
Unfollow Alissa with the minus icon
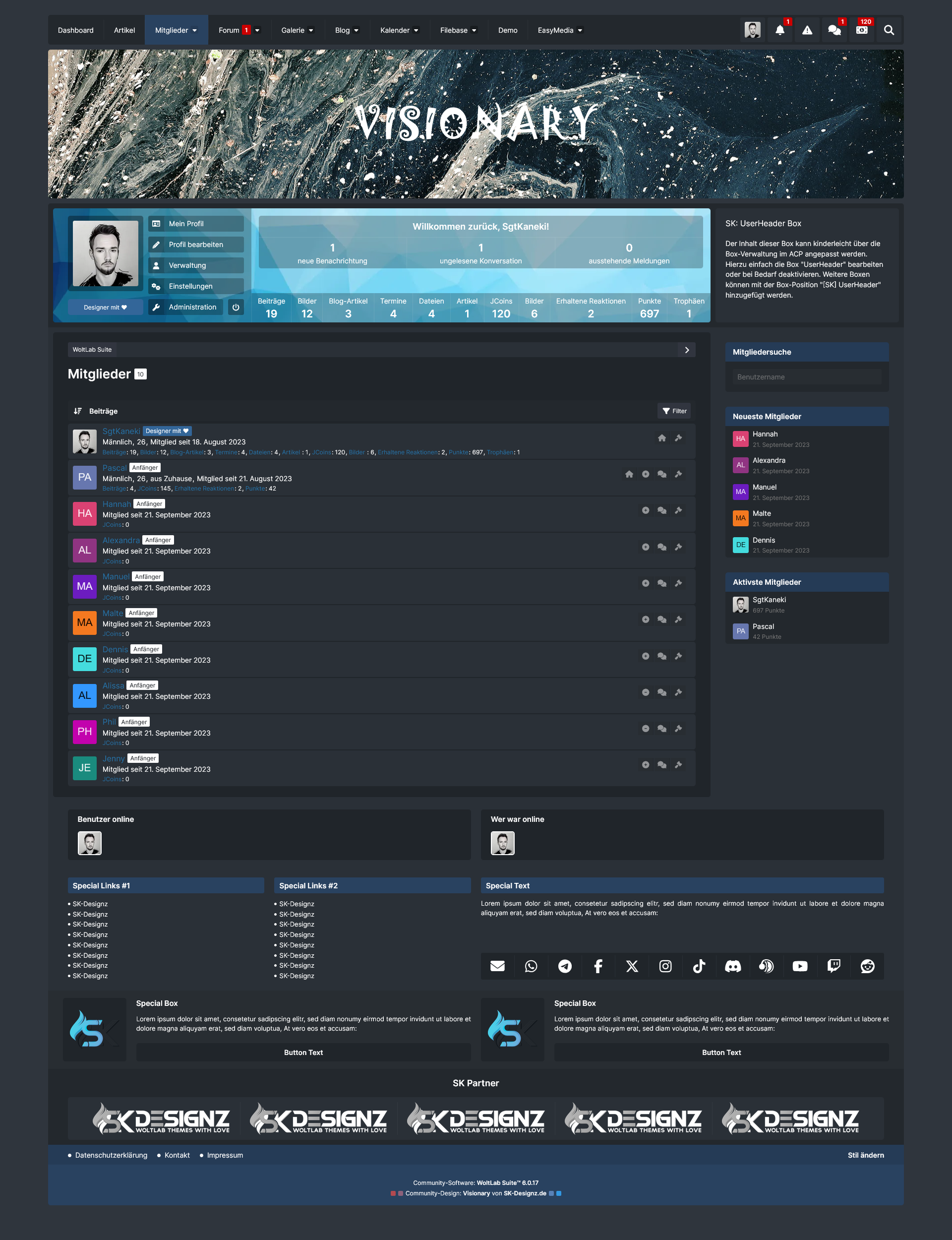(x=646, y=692)
